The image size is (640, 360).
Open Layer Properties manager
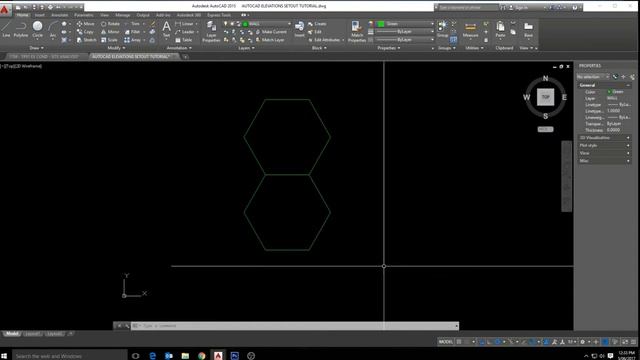(211, 31)
